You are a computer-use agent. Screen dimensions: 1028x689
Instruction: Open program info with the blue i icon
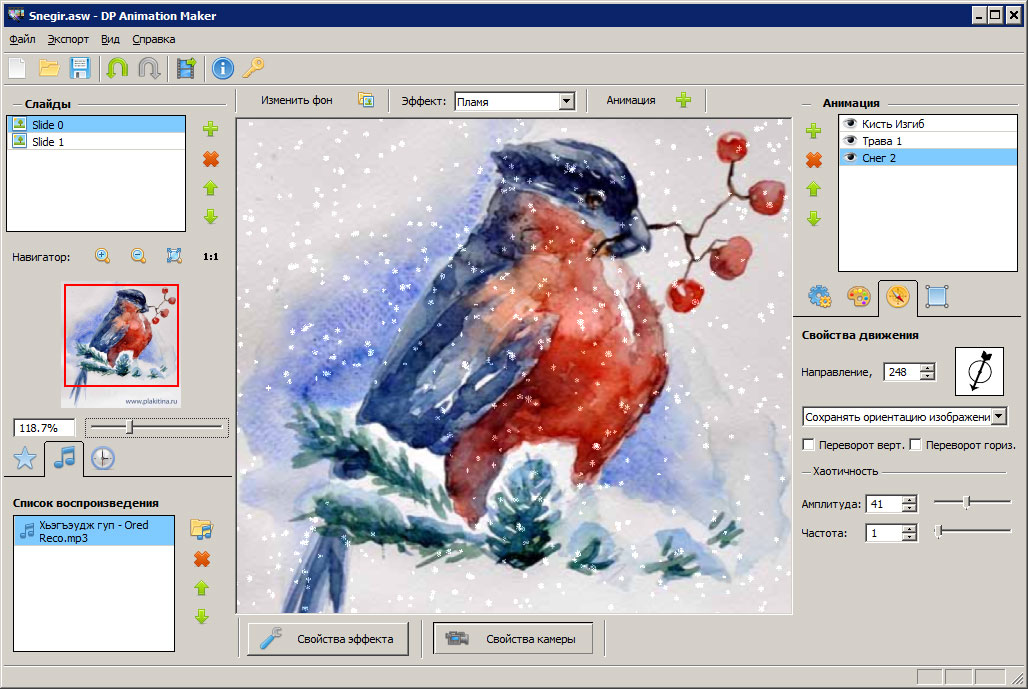pos(223,68)
